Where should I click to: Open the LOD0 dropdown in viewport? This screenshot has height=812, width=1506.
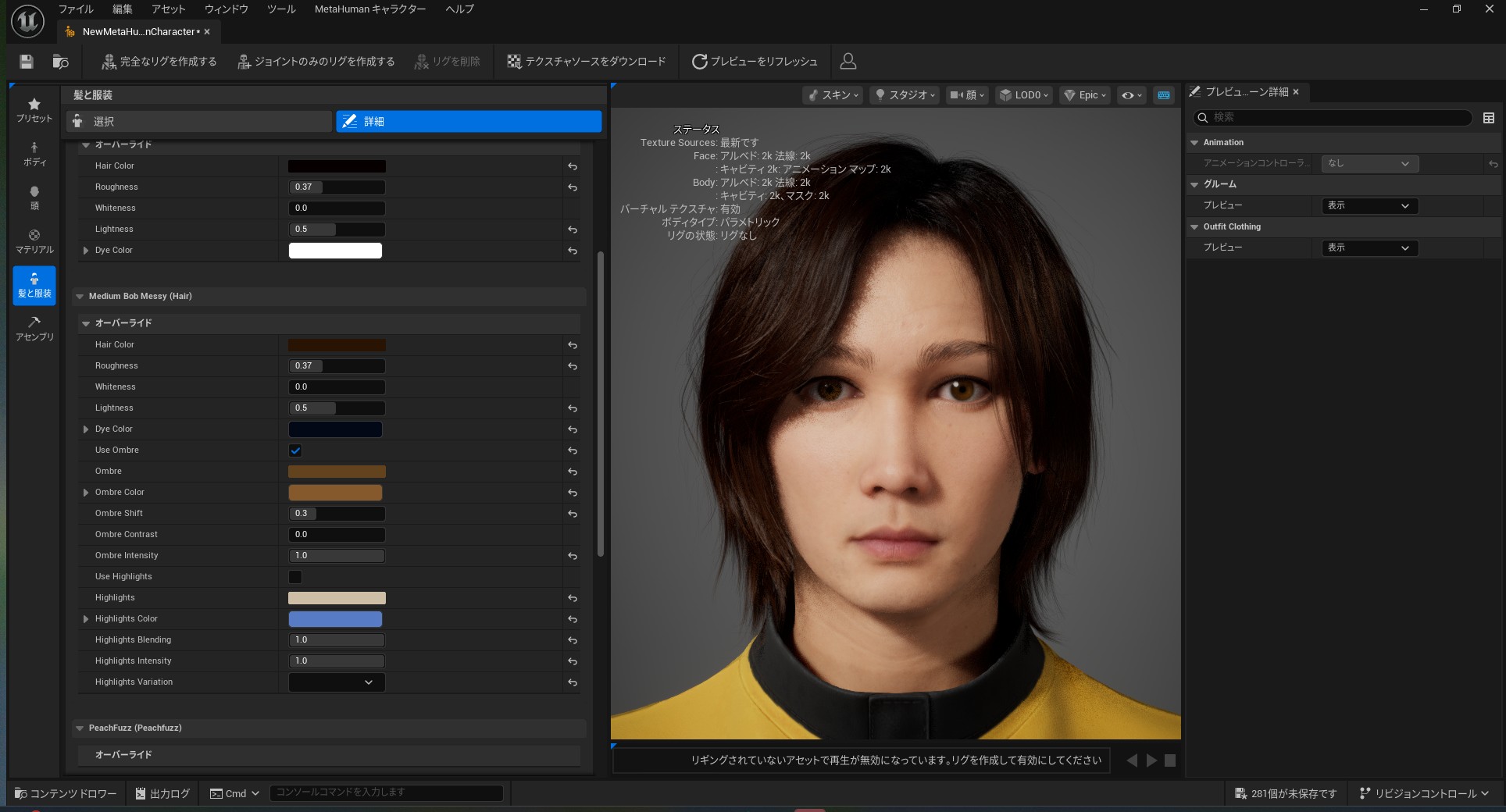(x=1024, y=95)
